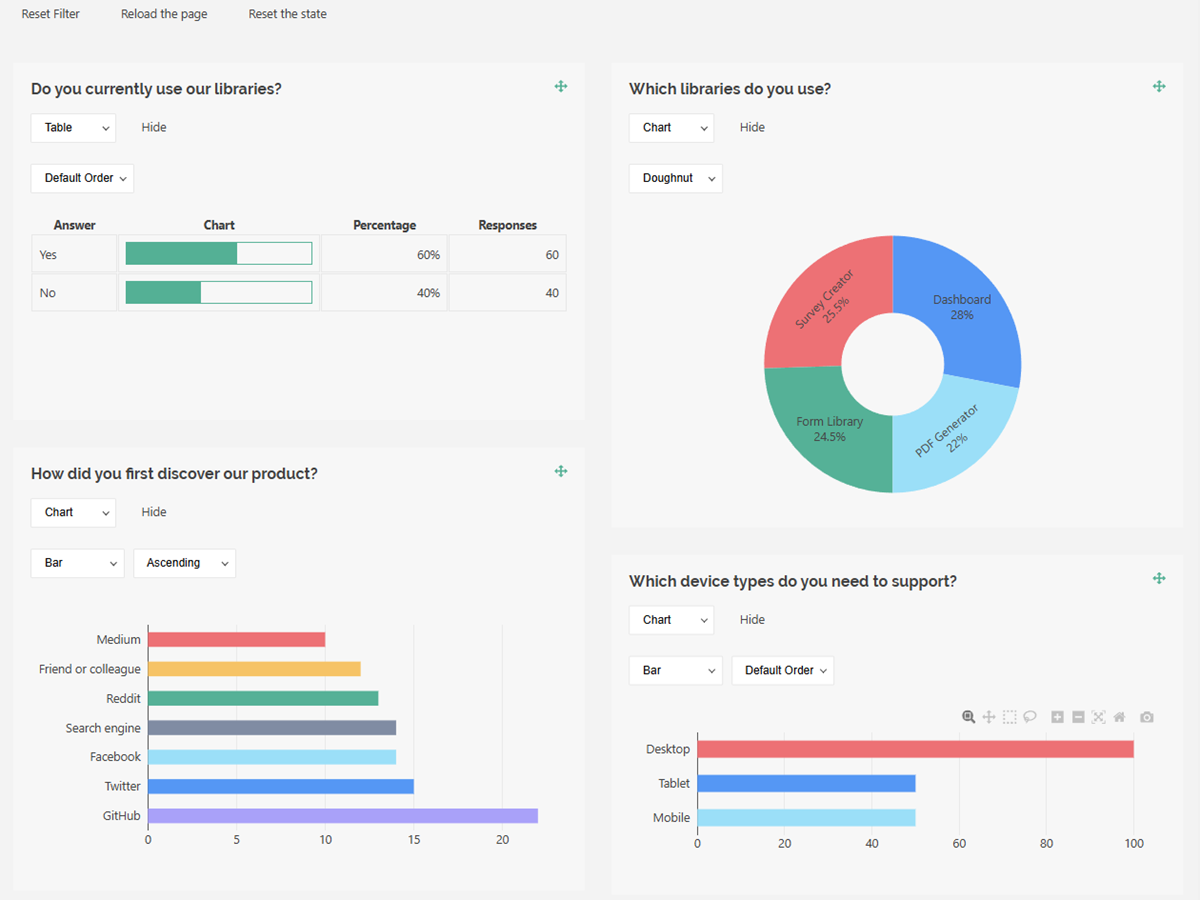Download the device chart as an image

[x=1147, y=717]
